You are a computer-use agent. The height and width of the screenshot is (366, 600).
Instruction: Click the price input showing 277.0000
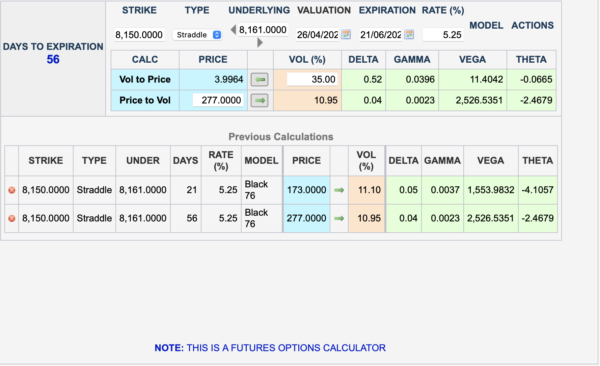click(x=218, y=100)
